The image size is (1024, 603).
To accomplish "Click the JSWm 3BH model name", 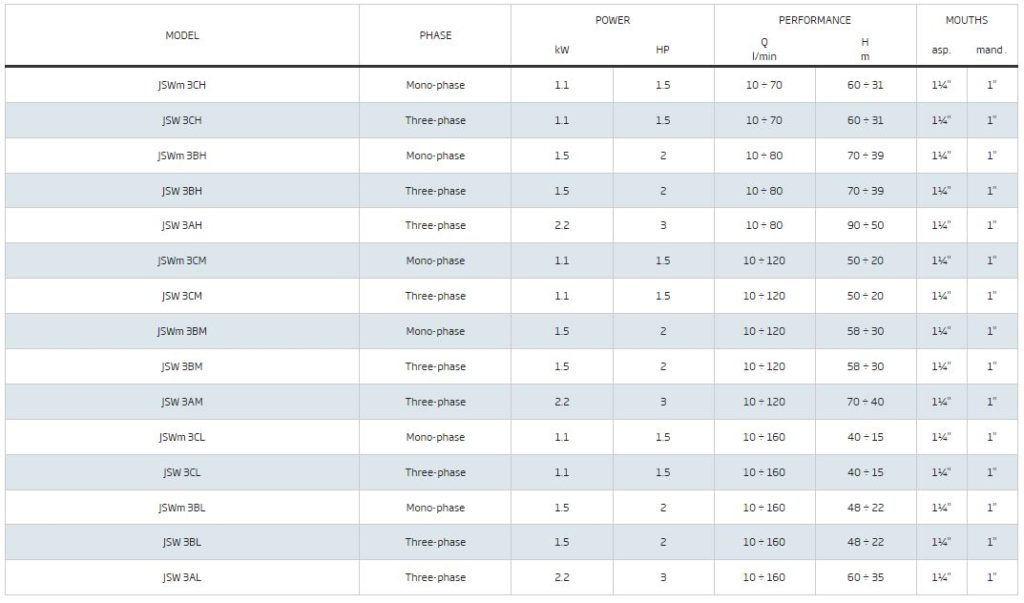I will (182, 155).
